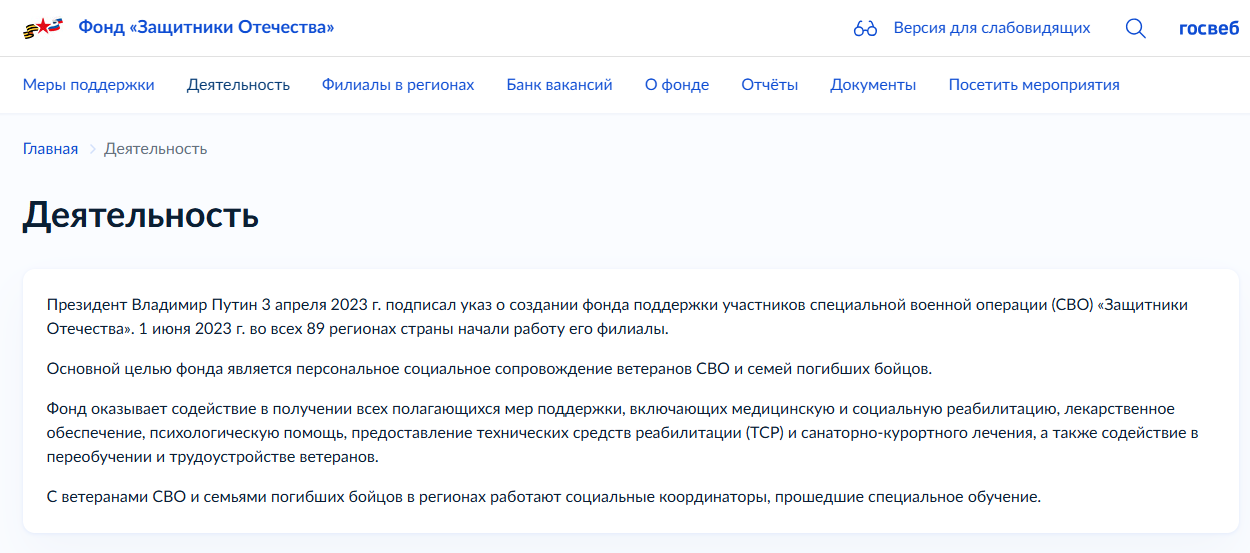
Task: Click Посетить мероприятия in navigation bar
Action: click(x=1033, y=85)
